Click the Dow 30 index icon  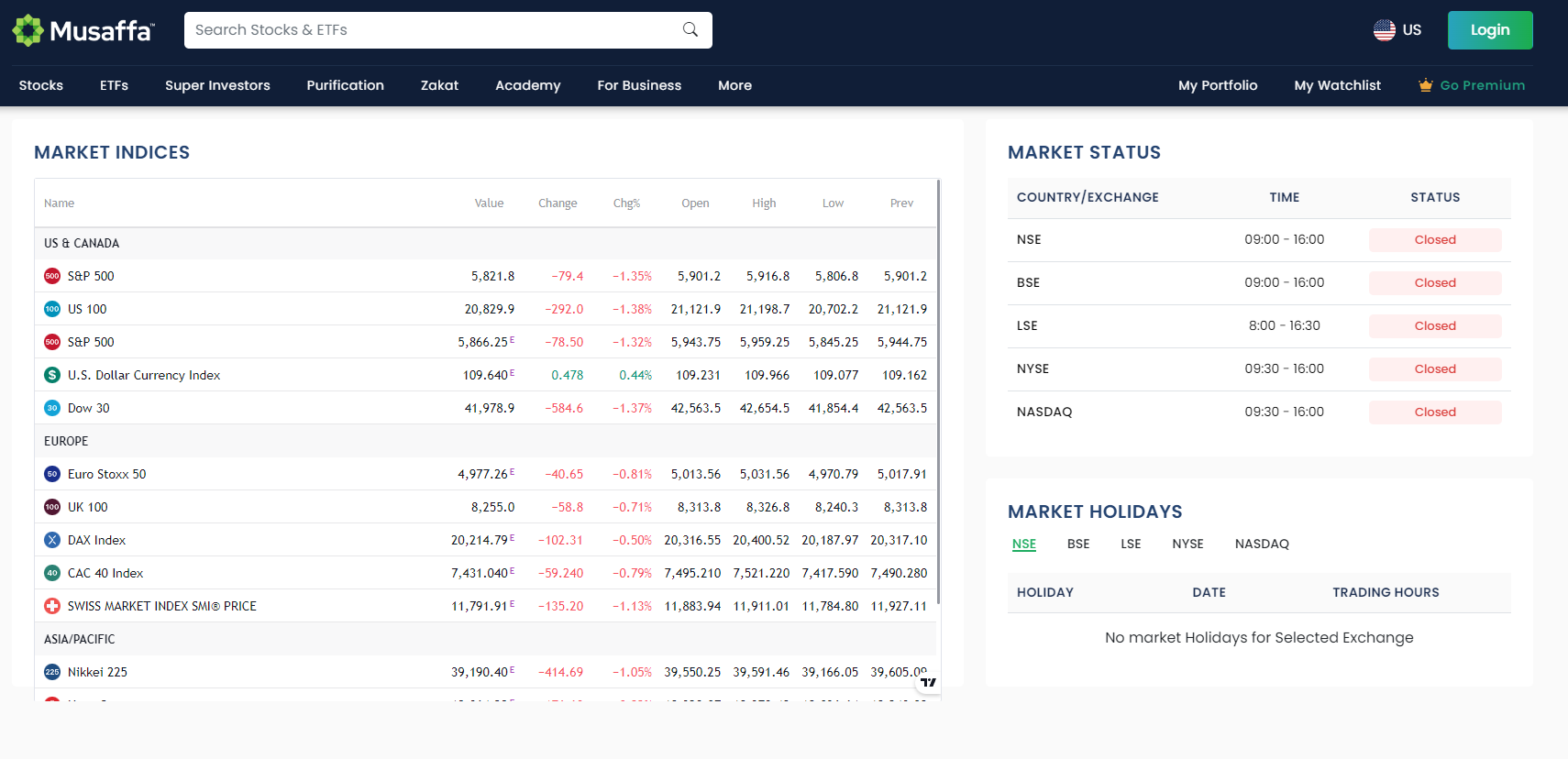click(52, 408)
